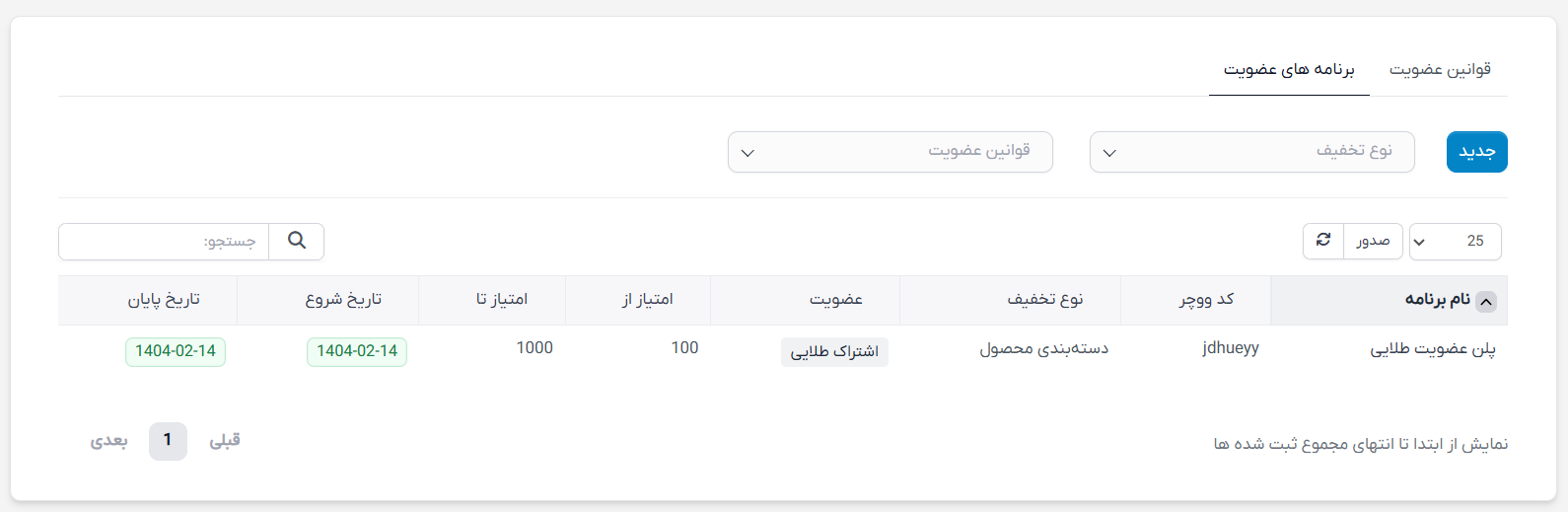The height and width of the screenshot is (512, 1568).
Task: Open the قوانین عضویت filter dropdown
Action: pyautogui.click(x=891, y=152)
